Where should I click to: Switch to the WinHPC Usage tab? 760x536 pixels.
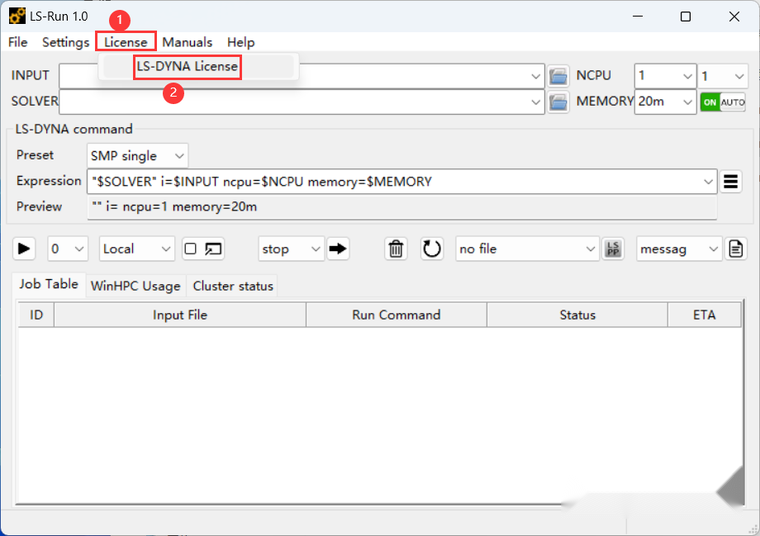point(135,286)
